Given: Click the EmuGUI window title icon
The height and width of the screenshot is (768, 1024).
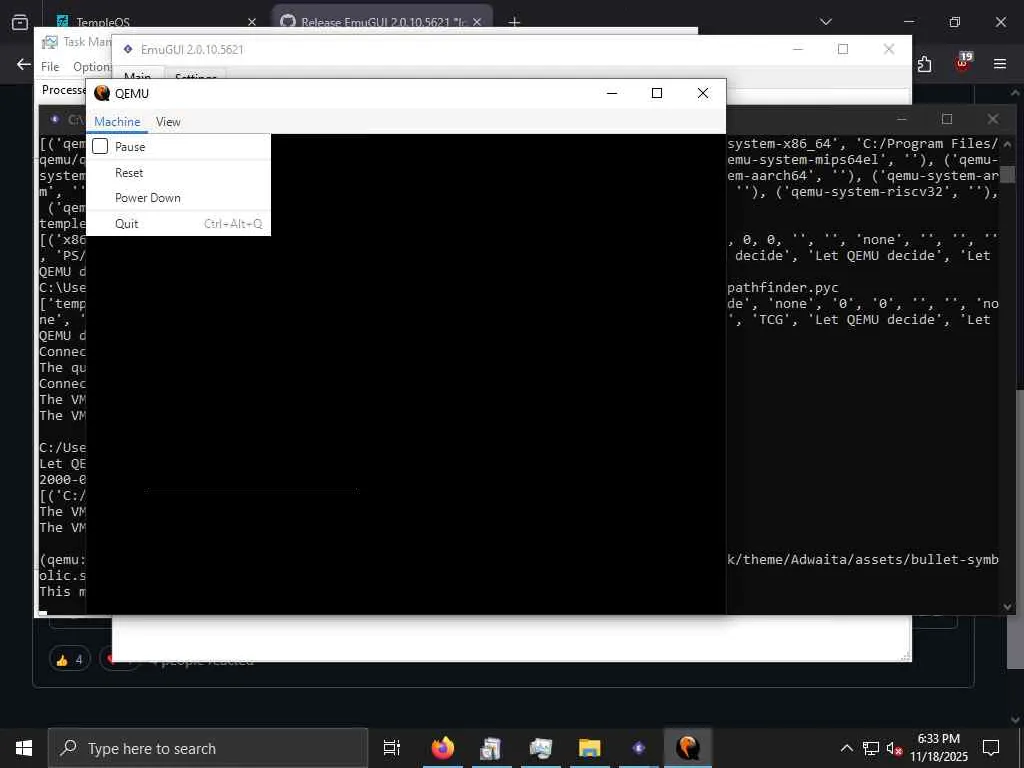Looking at the screenshot, I should pyautogui.click(x=128, y=49).
